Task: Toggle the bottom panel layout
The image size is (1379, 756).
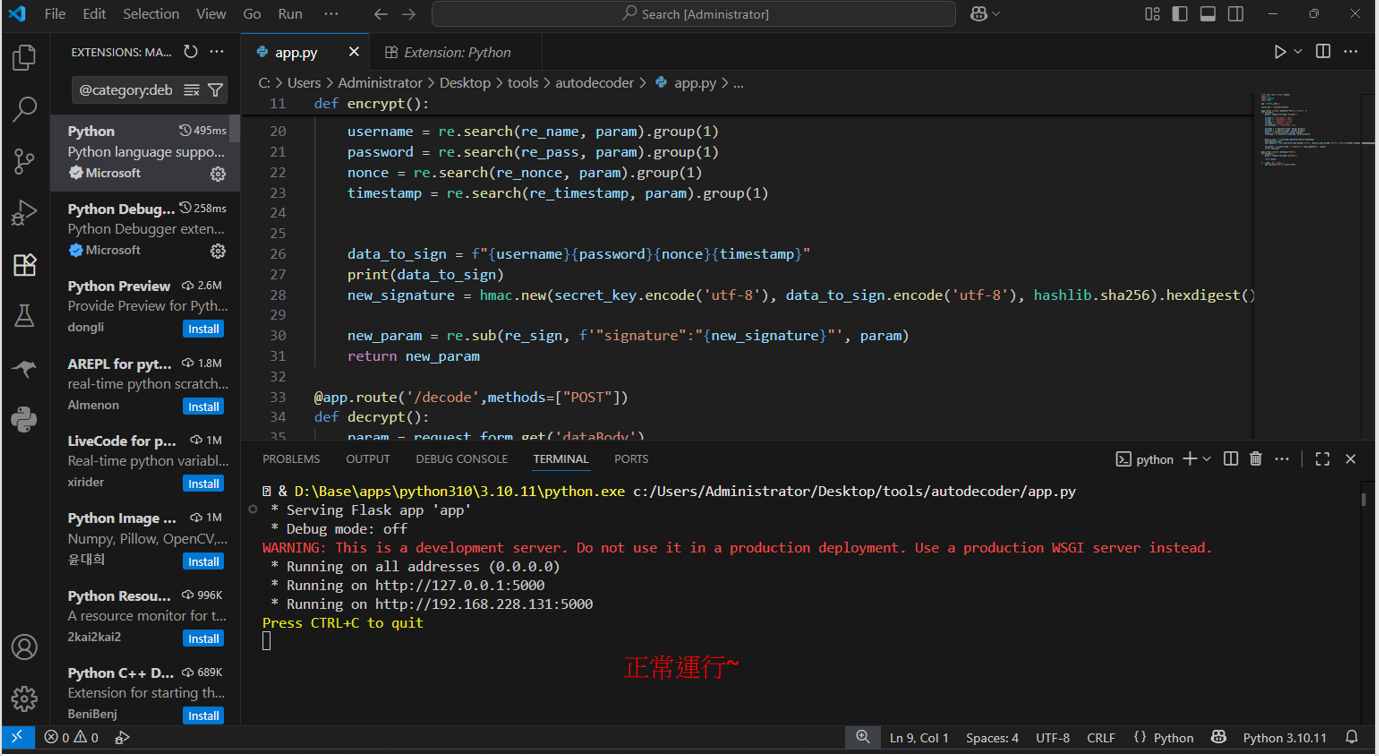Action: [1208, 14]
